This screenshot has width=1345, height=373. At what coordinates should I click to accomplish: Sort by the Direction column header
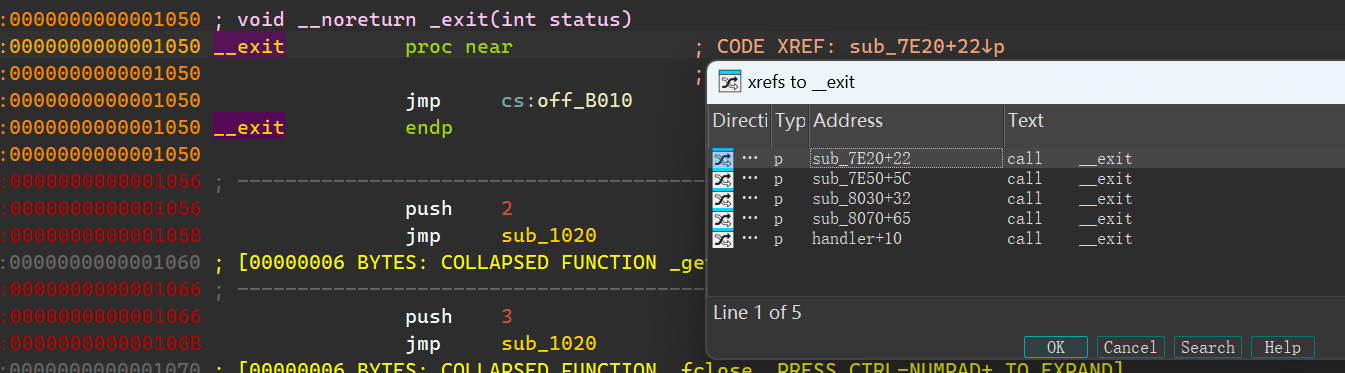coord(740,121)
